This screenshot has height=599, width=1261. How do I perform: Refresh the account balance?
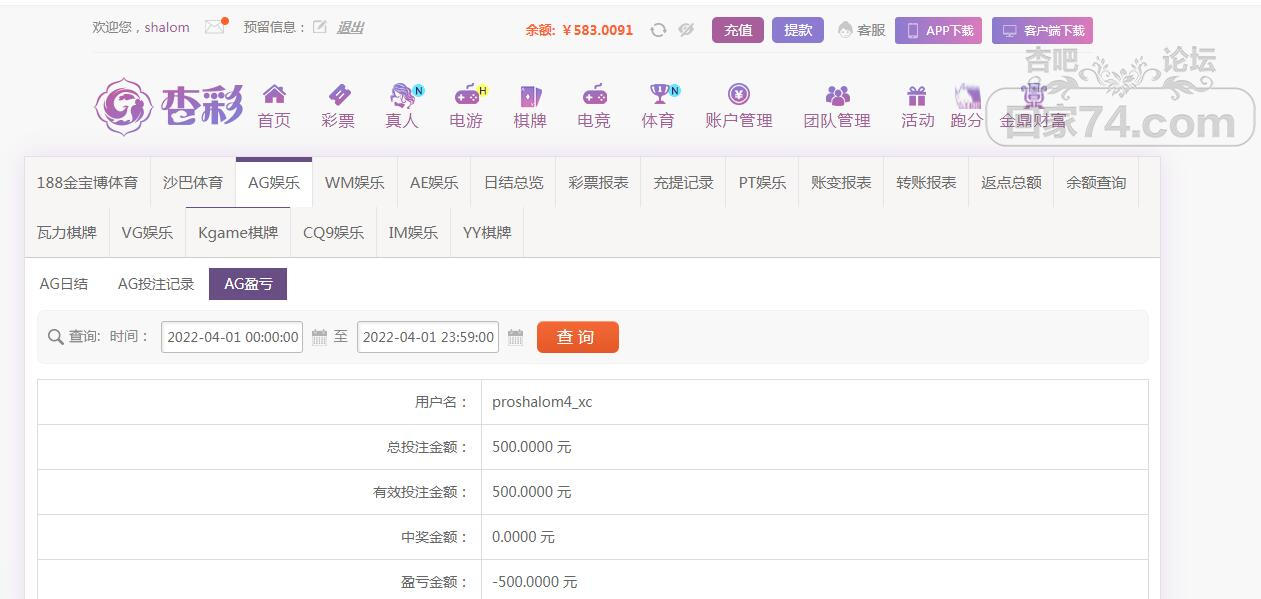click(x=658, y=30)
